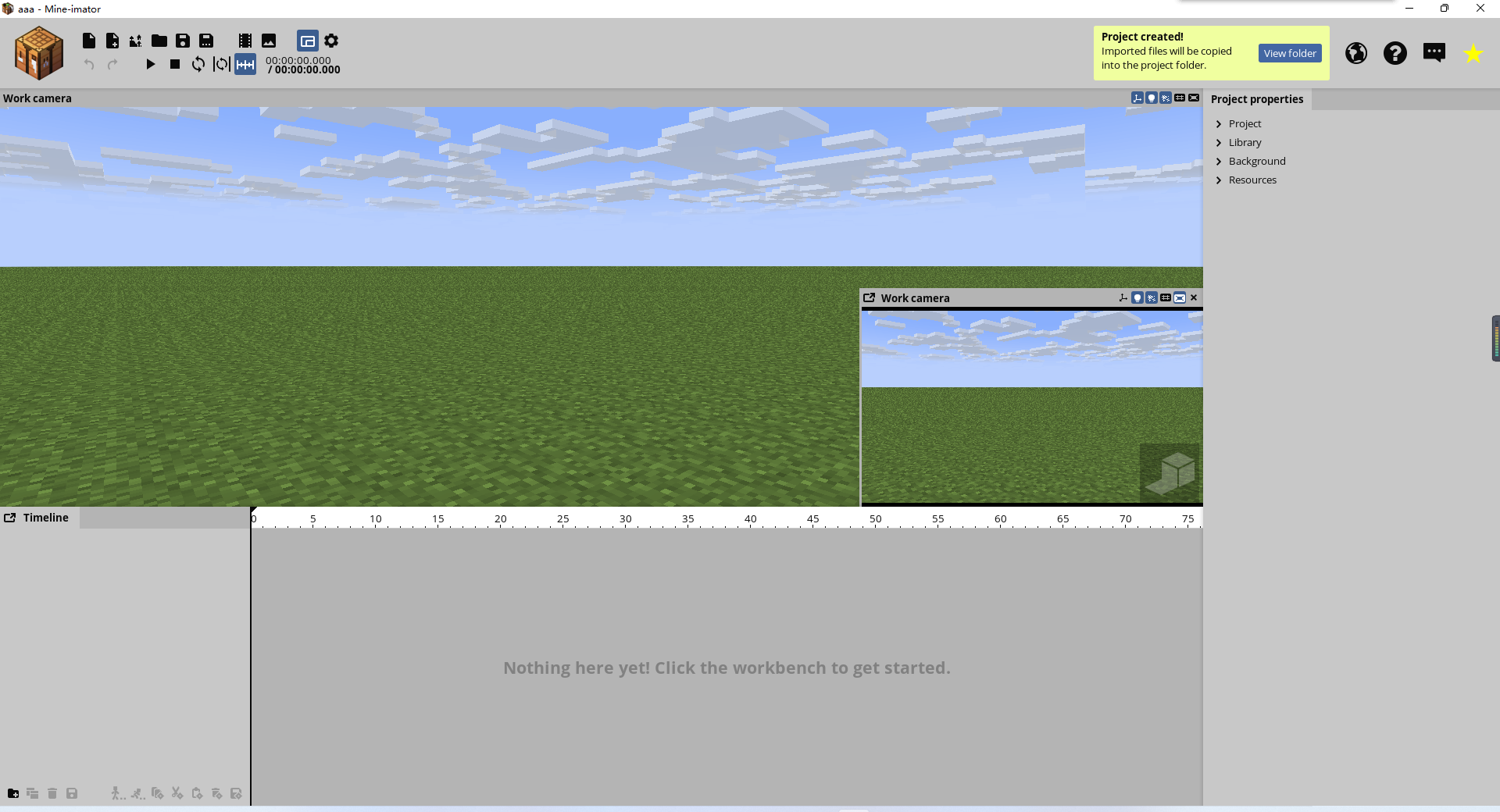Select the Timeline tab
This screenshot has height=812, width=1500.
point(46,518)
